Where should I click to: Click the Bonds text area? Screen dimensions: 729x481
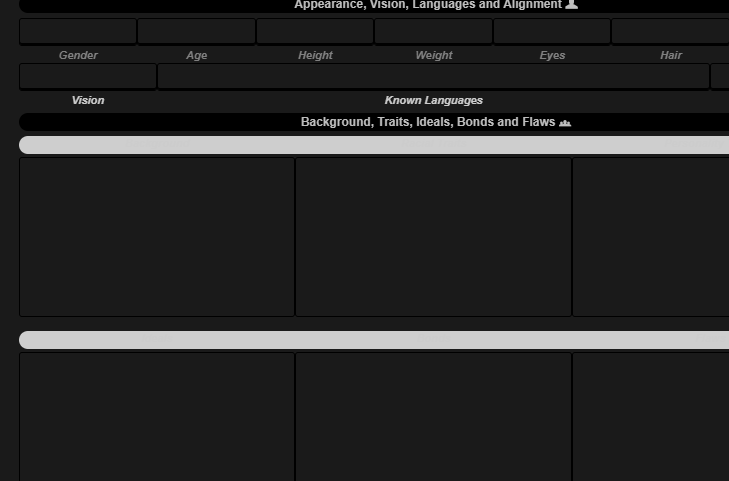tap(433, 417)
